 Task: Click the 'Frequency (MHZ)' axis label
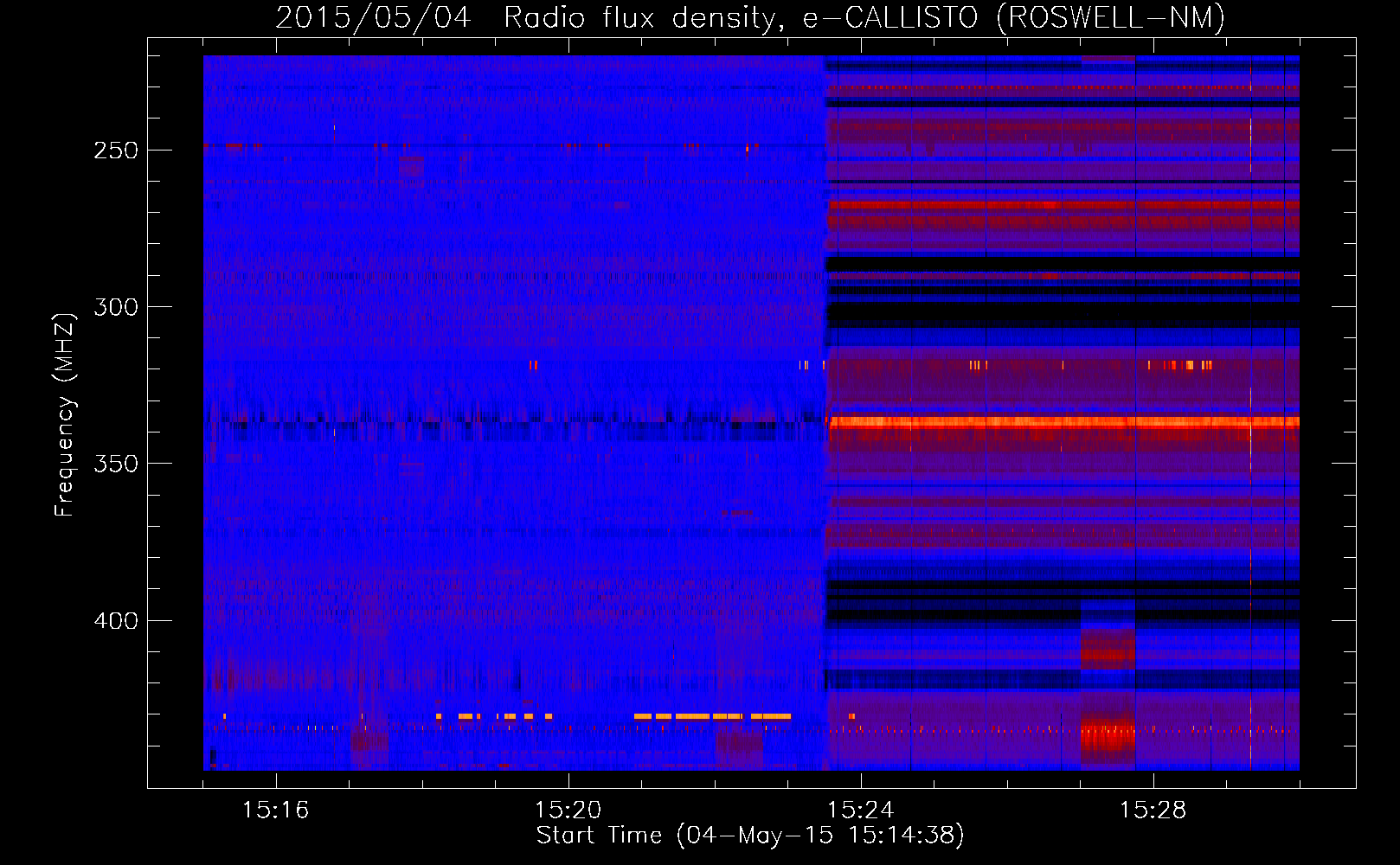pos(65,415)
